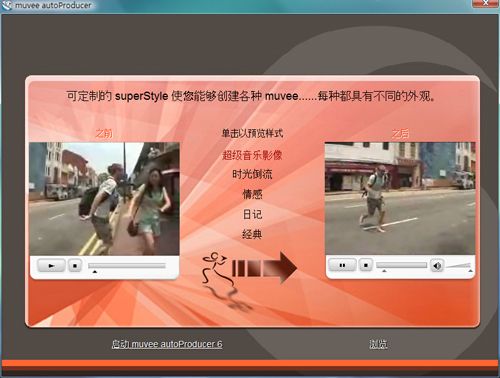Click the muvee app icon in title bar
Image resolution: width=500 pixels, height=378 pixels.
tap(6, 5)
